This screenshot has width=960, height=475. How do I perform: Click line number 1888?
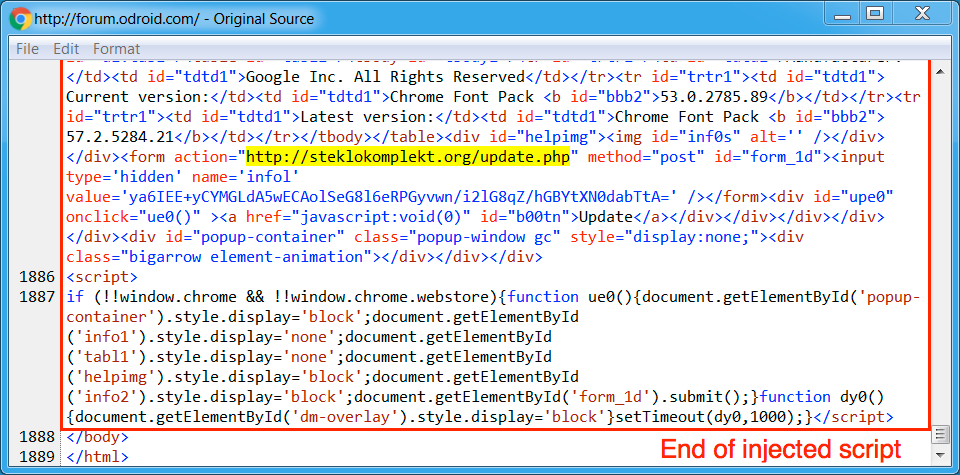click(39, 437)
